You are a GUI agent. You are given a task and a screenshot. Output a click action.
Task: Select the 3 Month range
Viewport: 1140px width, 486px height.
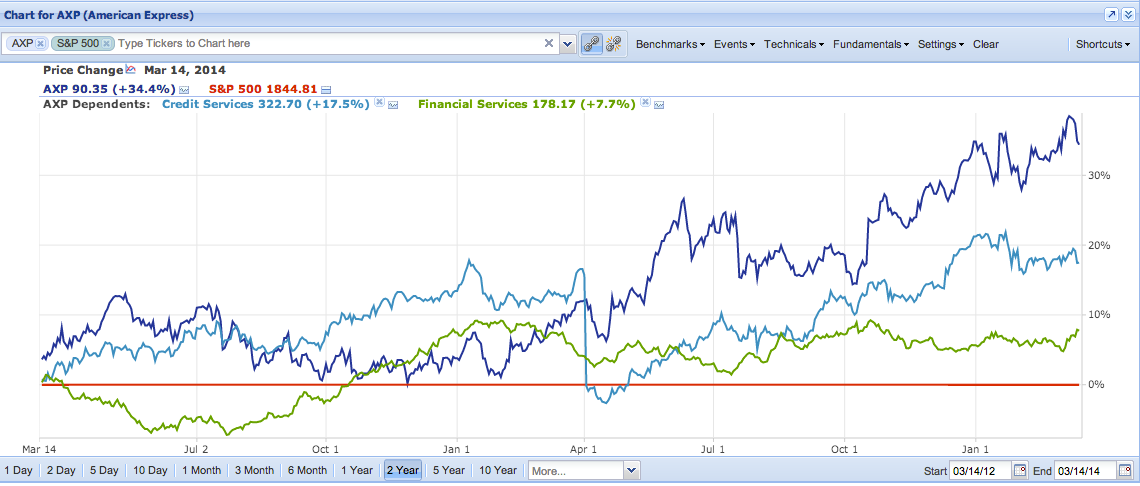(x=254, y=471)
